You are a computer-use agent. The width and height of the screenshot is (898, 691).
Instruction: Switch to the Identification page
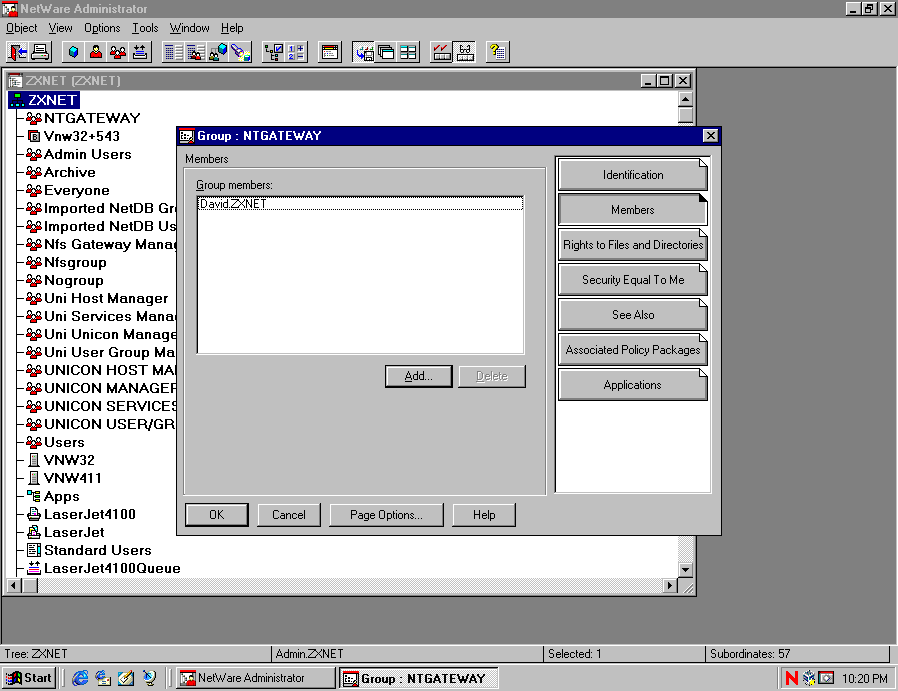[x=633, y=175]
